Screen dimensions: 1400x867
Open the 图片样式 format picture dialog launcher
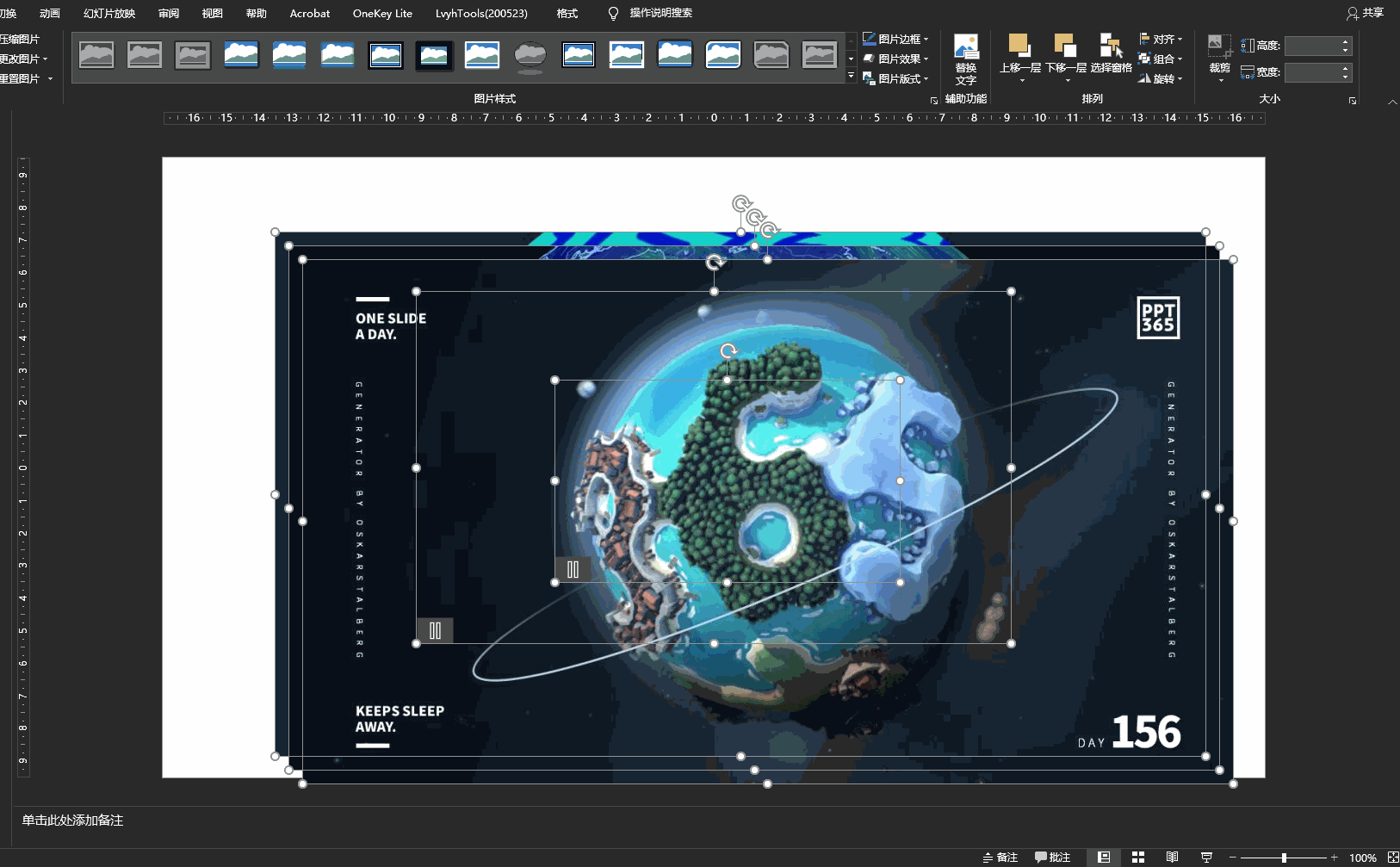click(x=934, y=101)
